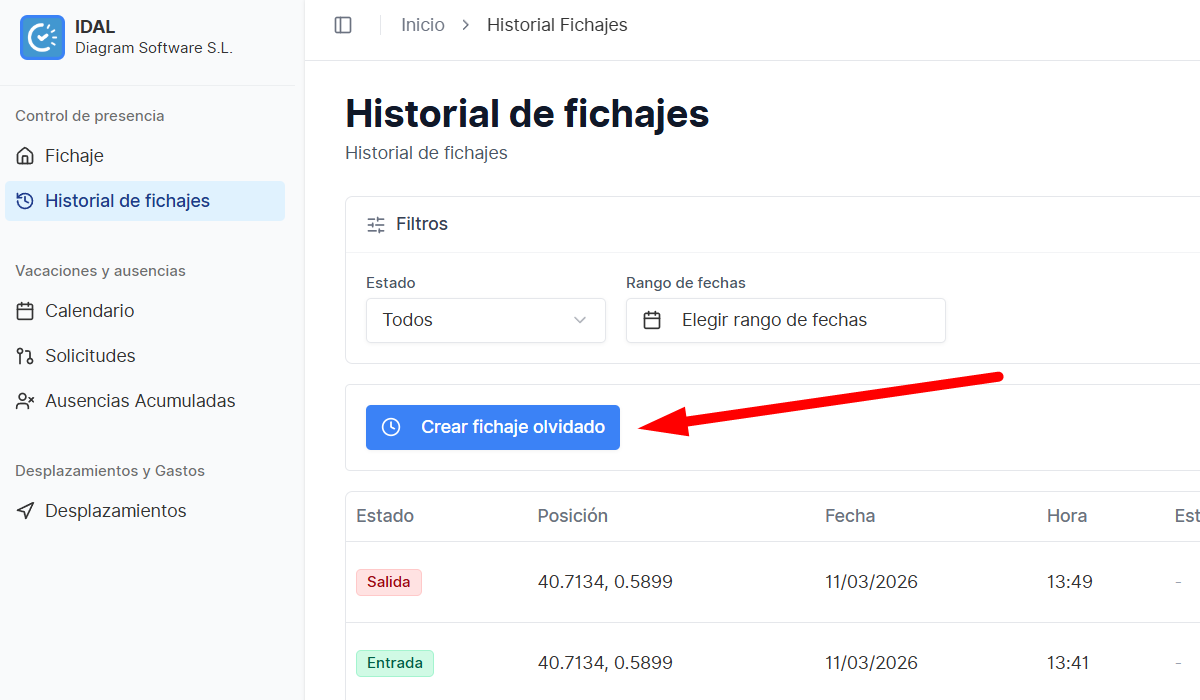
Task: Click the red Salida status badge
Action: coord(389,582)
